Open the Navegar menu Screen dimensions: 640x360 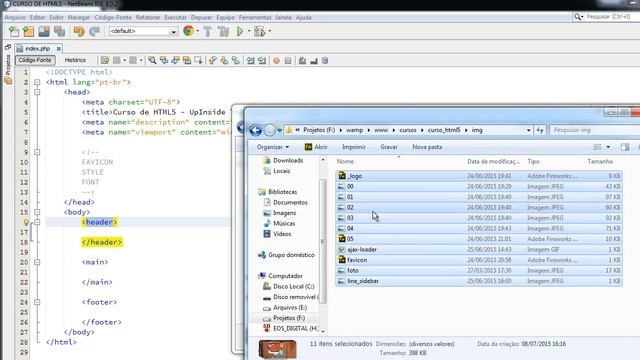(x=79, y=18)
